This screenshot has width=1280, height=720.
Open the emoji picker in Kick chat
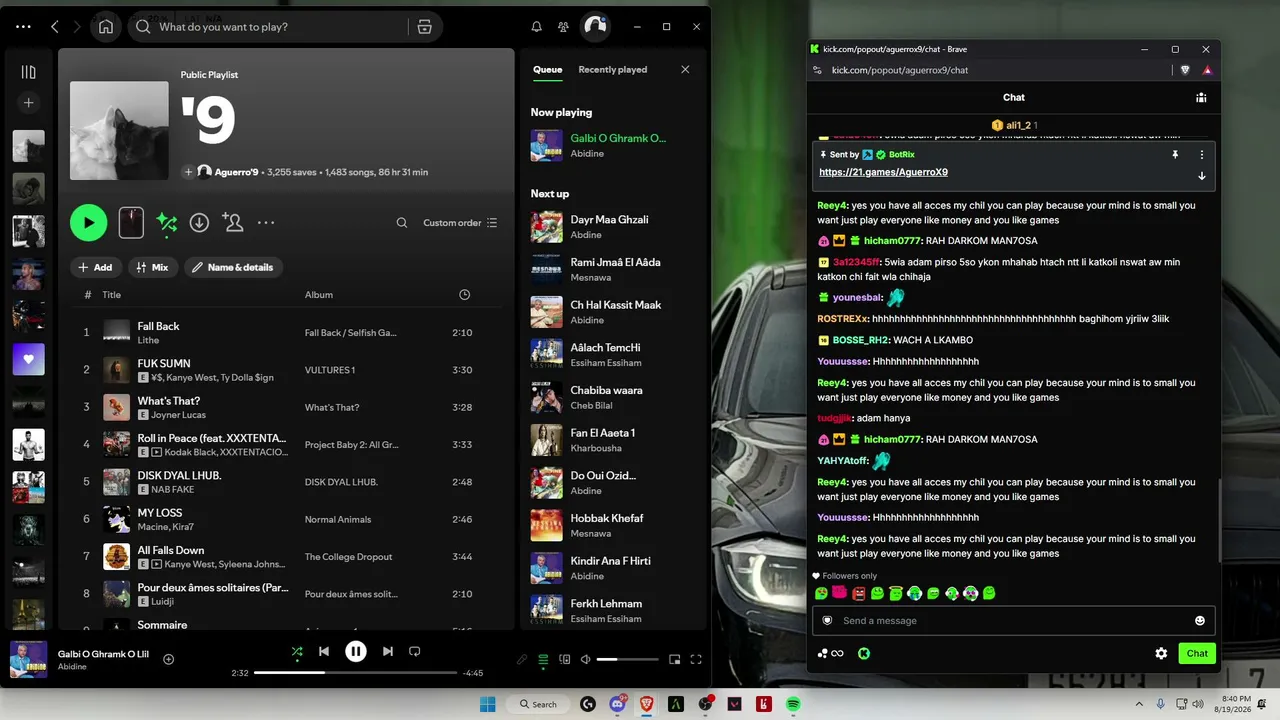1200,621
